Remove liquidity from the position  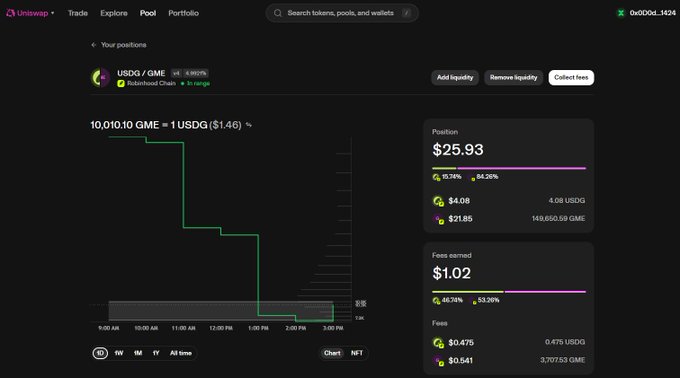(x=513, y=78)
